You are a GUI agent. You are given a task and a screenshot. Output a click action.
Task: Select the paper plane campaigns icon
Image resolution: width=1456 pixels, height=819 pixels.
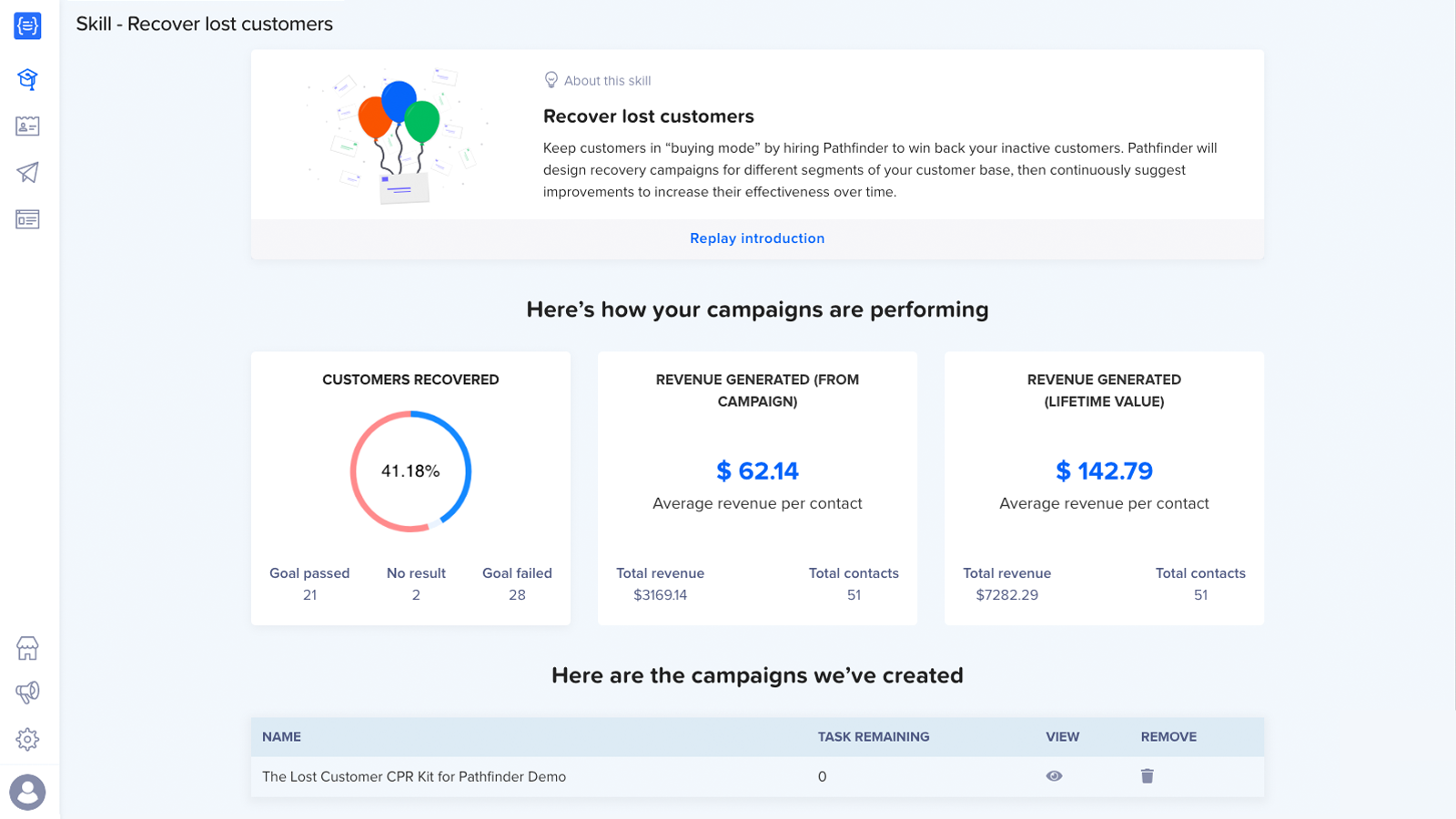[x=27, y=172]
